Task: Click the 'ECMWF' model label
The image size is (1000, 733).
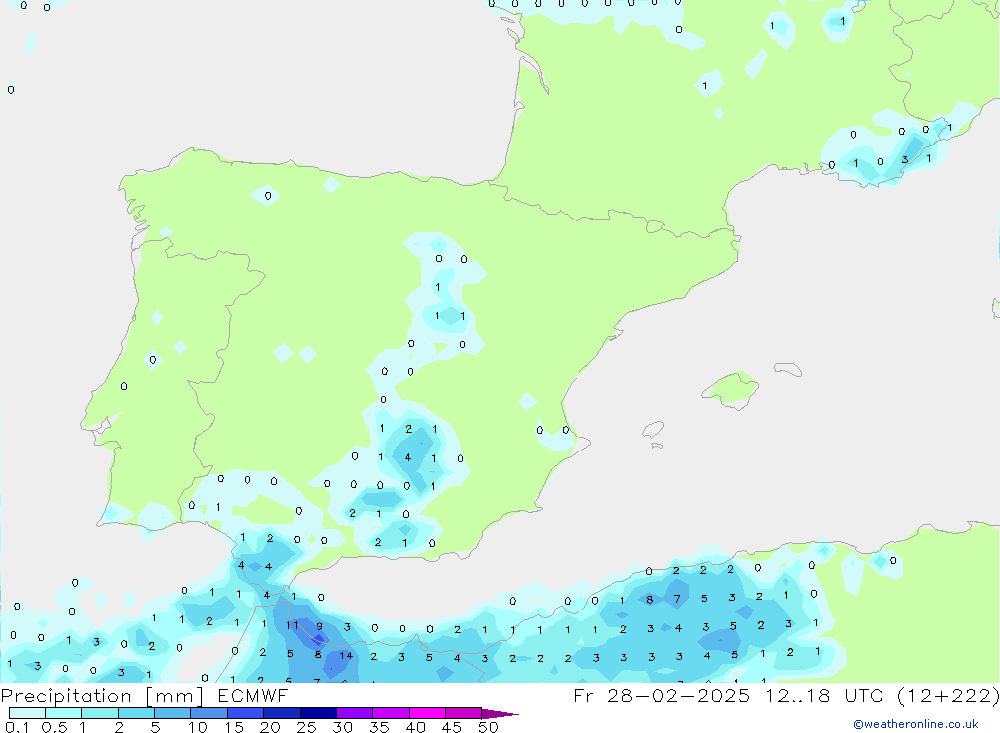Action: pyautogui.click(x=253, y=696)
